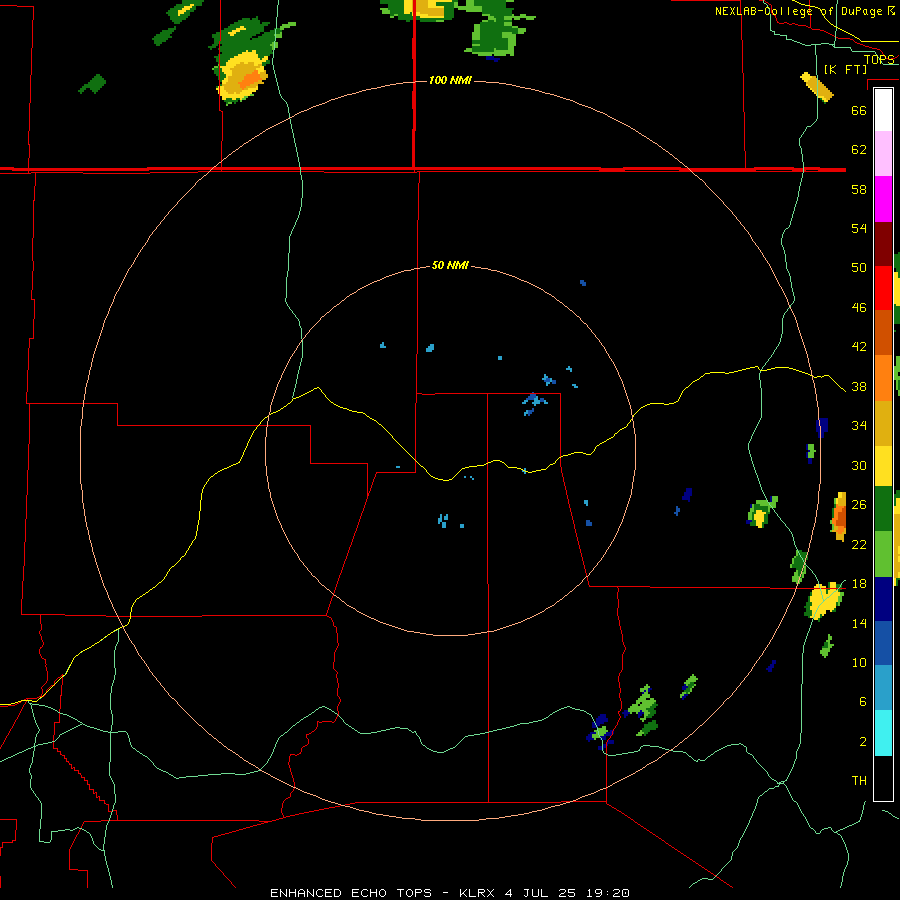Select the dark orange 42 kft legend swatch
The width and height of the screenshot is (900, 900).
(883, 332)
